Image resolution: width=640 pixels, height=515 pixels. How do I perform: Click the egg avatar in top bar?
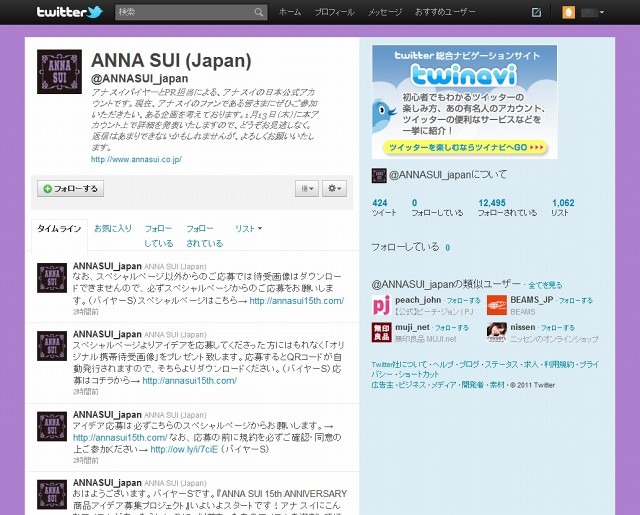568,12
